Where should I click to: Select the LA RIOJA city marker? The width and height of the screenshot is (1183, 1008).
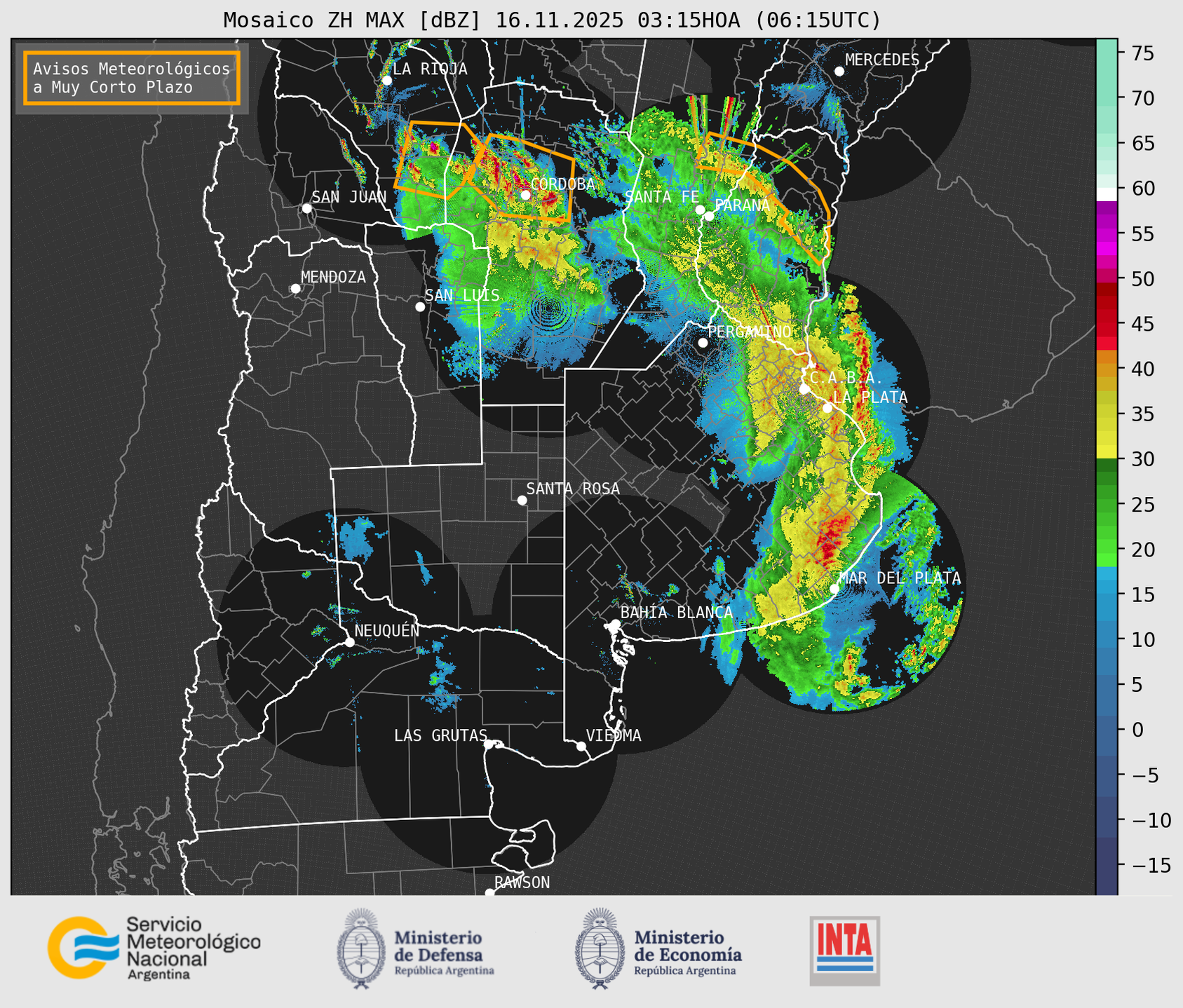(x=387, y=81)
